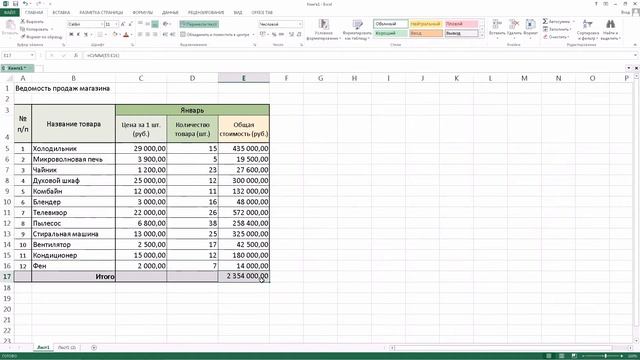Click the Paste (Вставить) clipboard button

[x=10, y=28]
